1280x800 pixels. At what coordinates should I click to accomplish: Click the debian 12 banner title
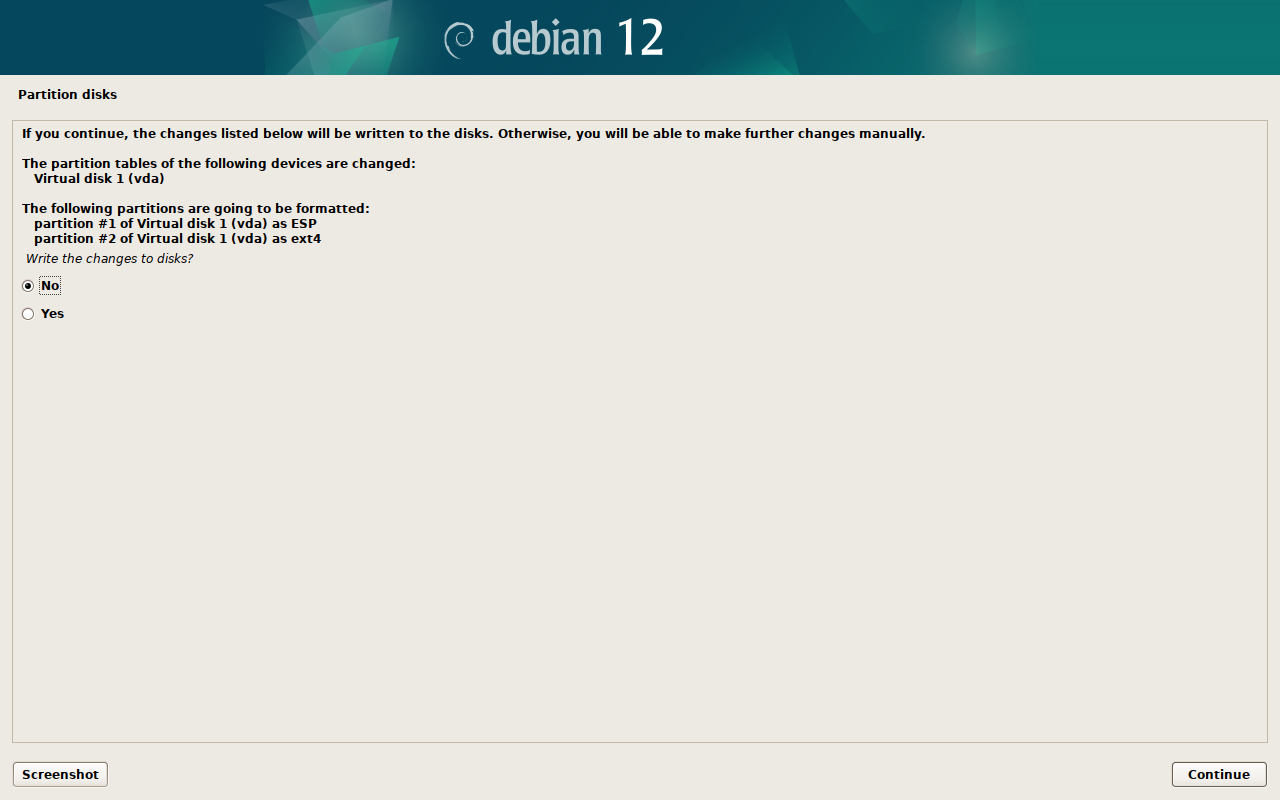click(554, 39)
